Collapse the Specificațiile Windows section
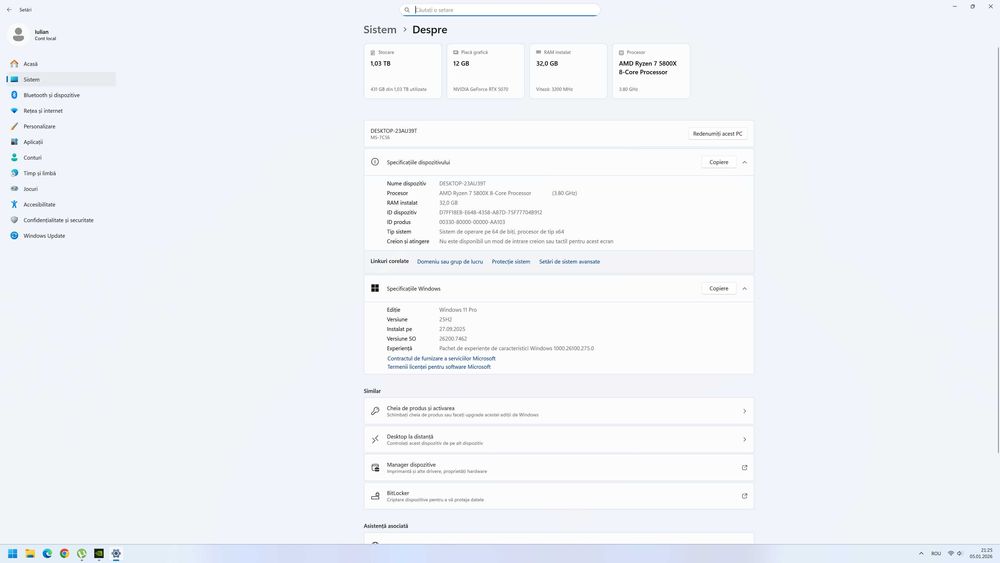 point(744,288)
